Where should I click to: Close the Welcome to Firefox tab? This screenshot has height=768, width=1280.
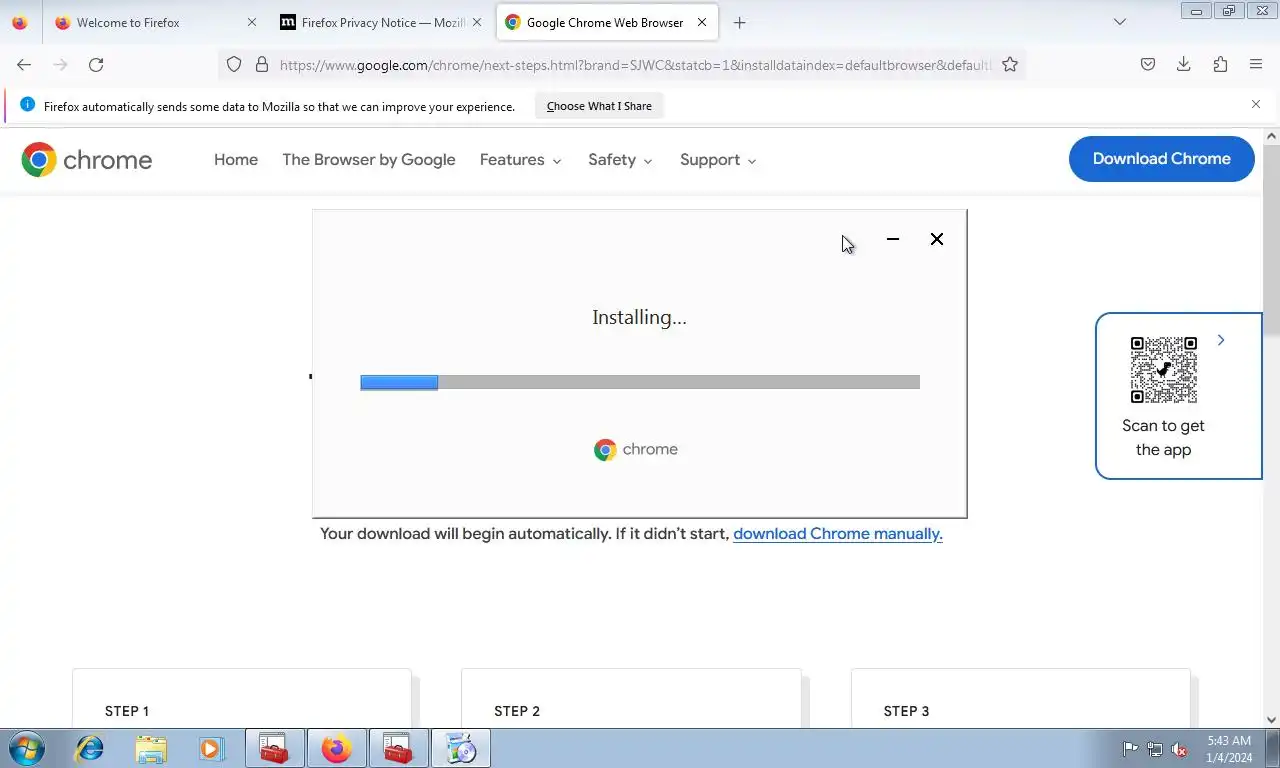(251, 22)
